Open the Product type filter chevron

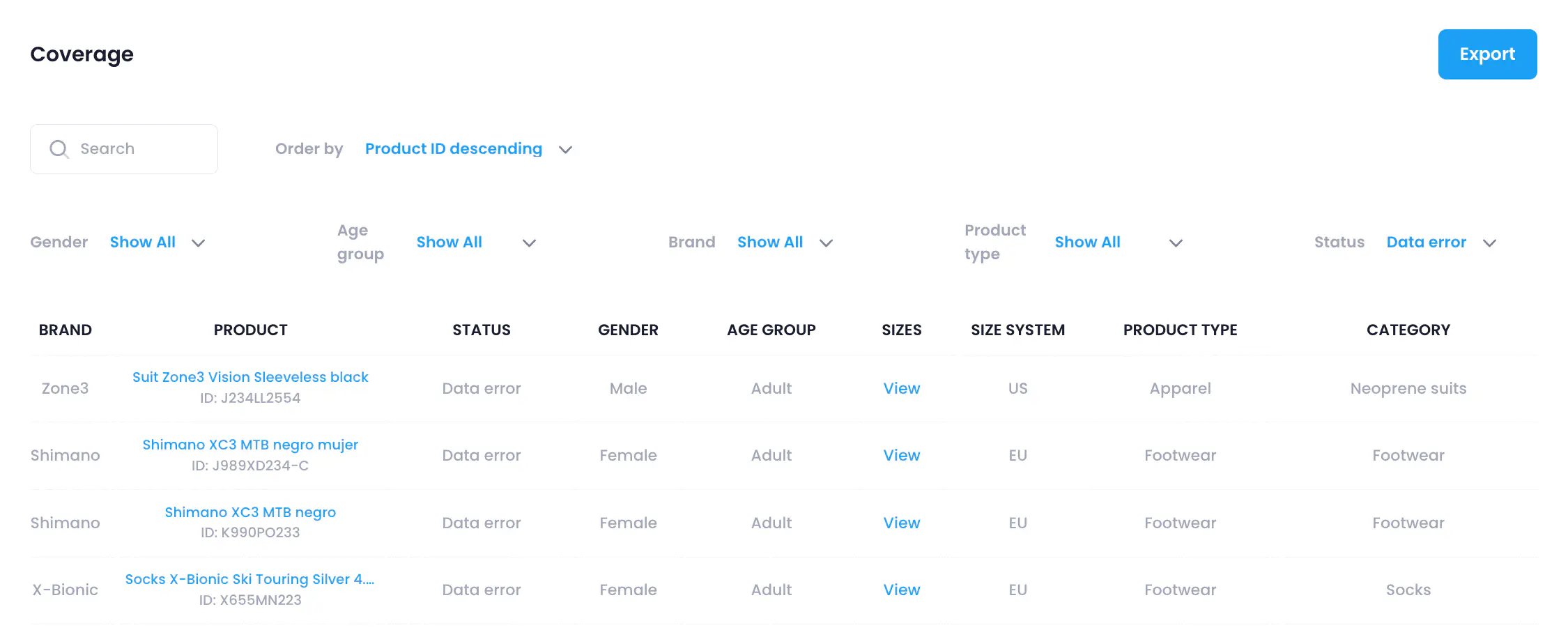1176,243
